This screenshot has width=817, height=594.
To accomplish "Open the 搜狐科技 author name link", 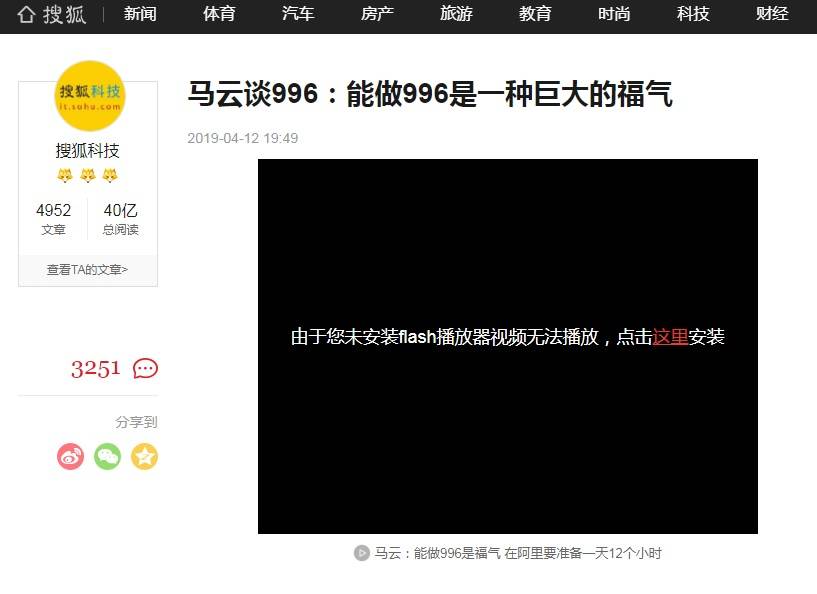I will tap(88, 151).
